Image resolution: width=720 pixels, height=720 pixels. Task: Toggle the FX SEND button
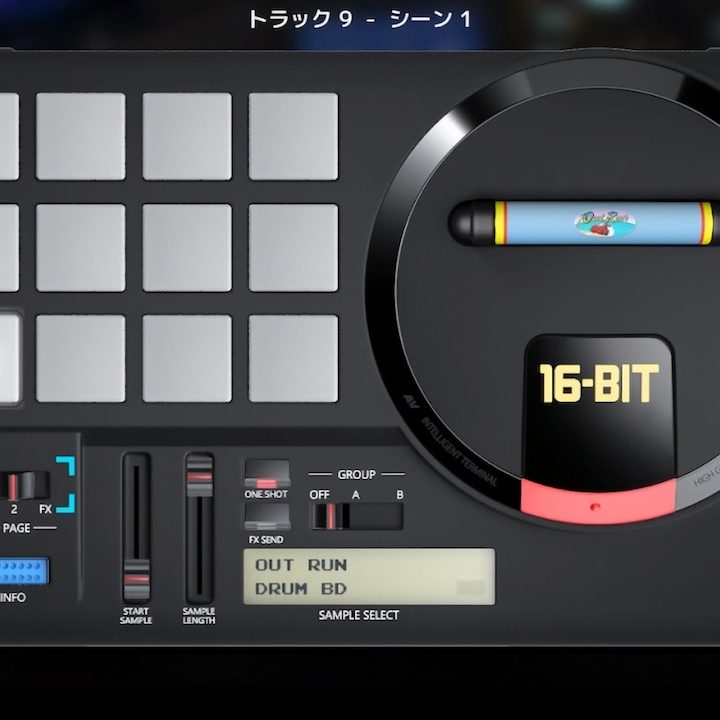(267, 517)
